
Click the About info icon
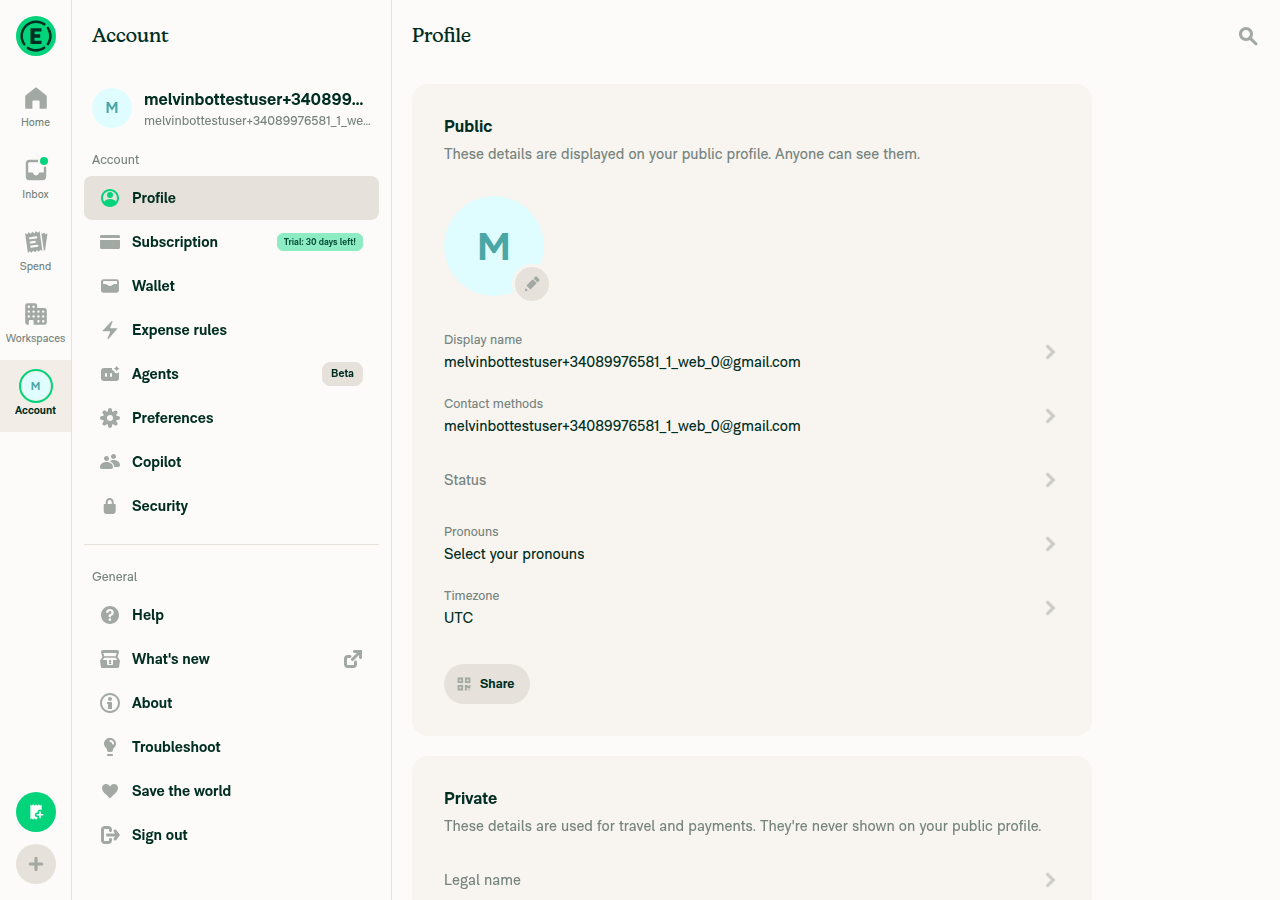[x=111, y=703]
